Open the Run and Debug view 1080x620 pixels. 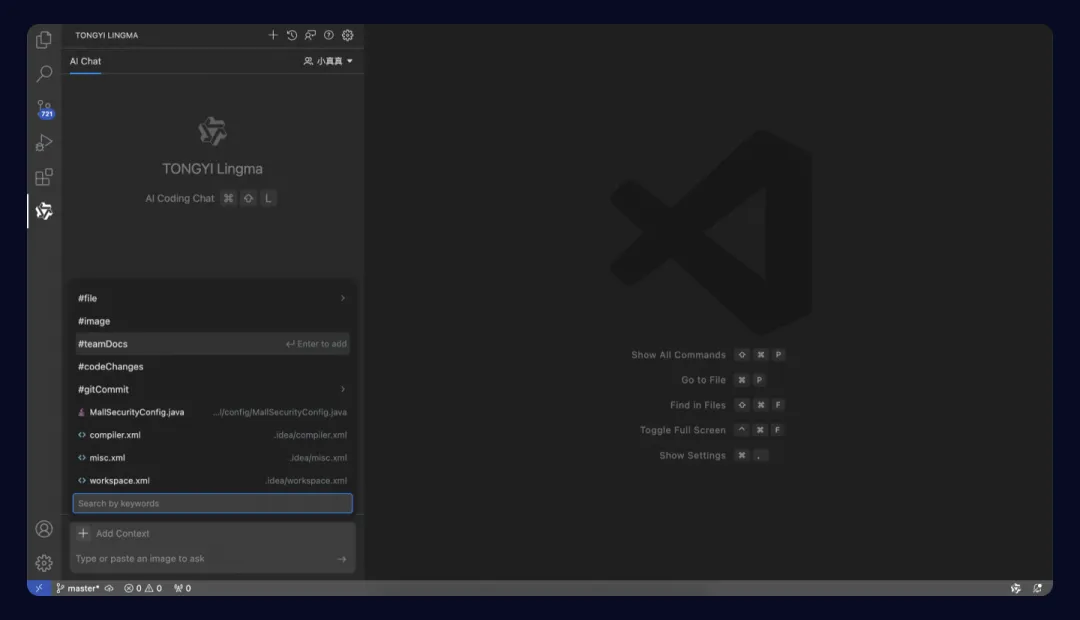(x=43, y=143)
